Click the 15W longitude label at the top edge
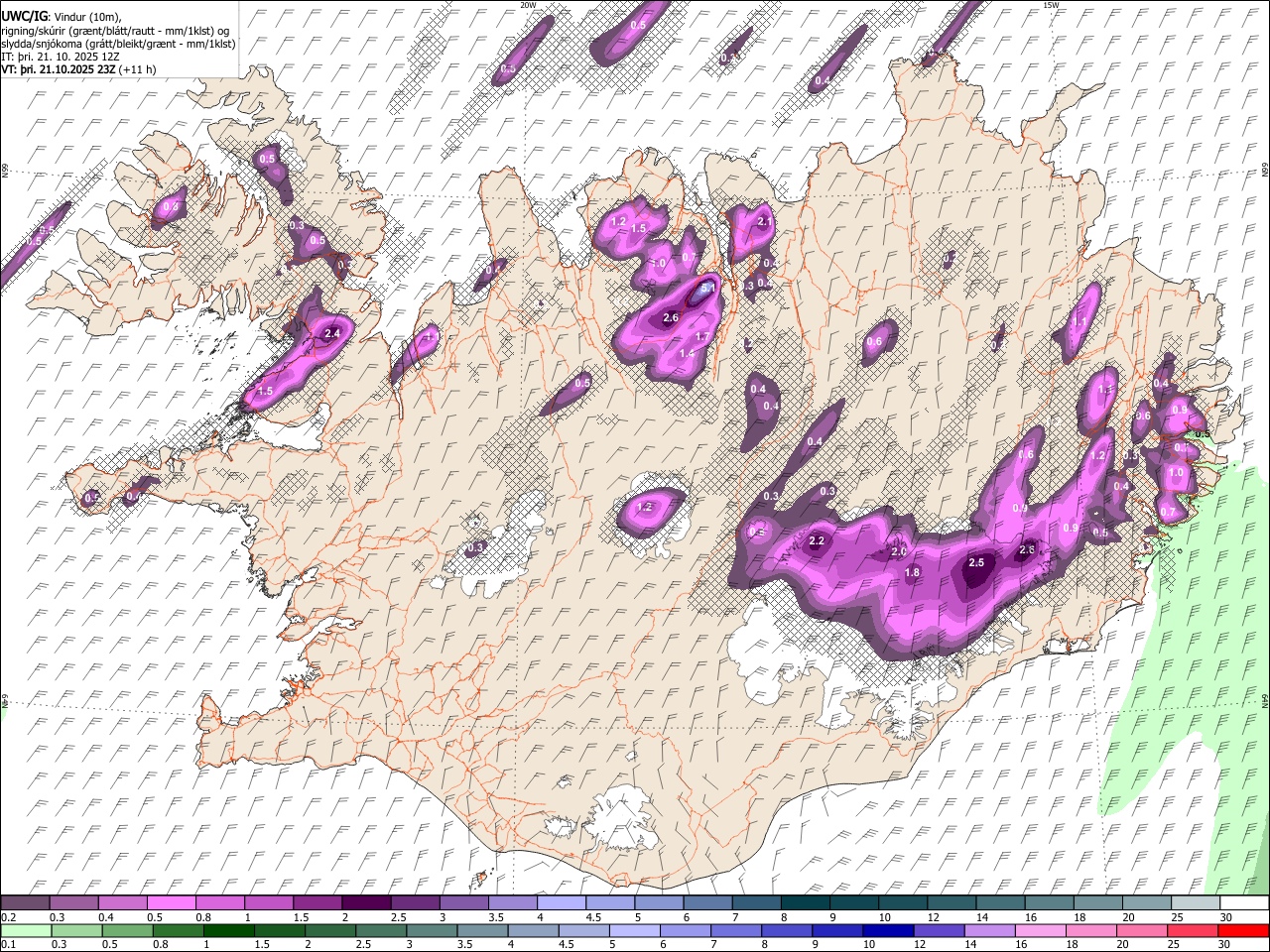Screen dimensions: 1270x952 tap(1050, 4)
